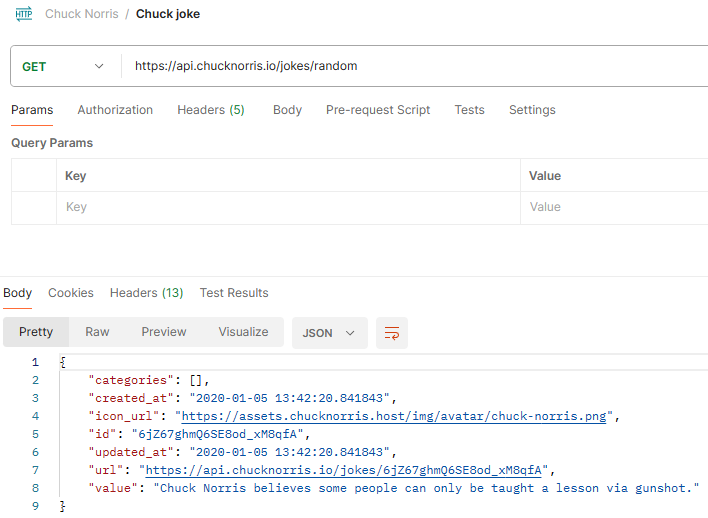
Task: Open the JSON format dropdown
Action: 330,333
